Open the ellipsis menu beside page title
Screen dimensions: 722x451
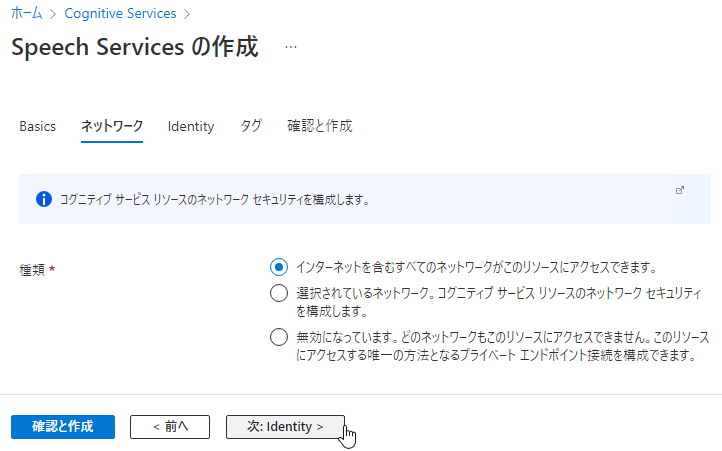(291, 47)
